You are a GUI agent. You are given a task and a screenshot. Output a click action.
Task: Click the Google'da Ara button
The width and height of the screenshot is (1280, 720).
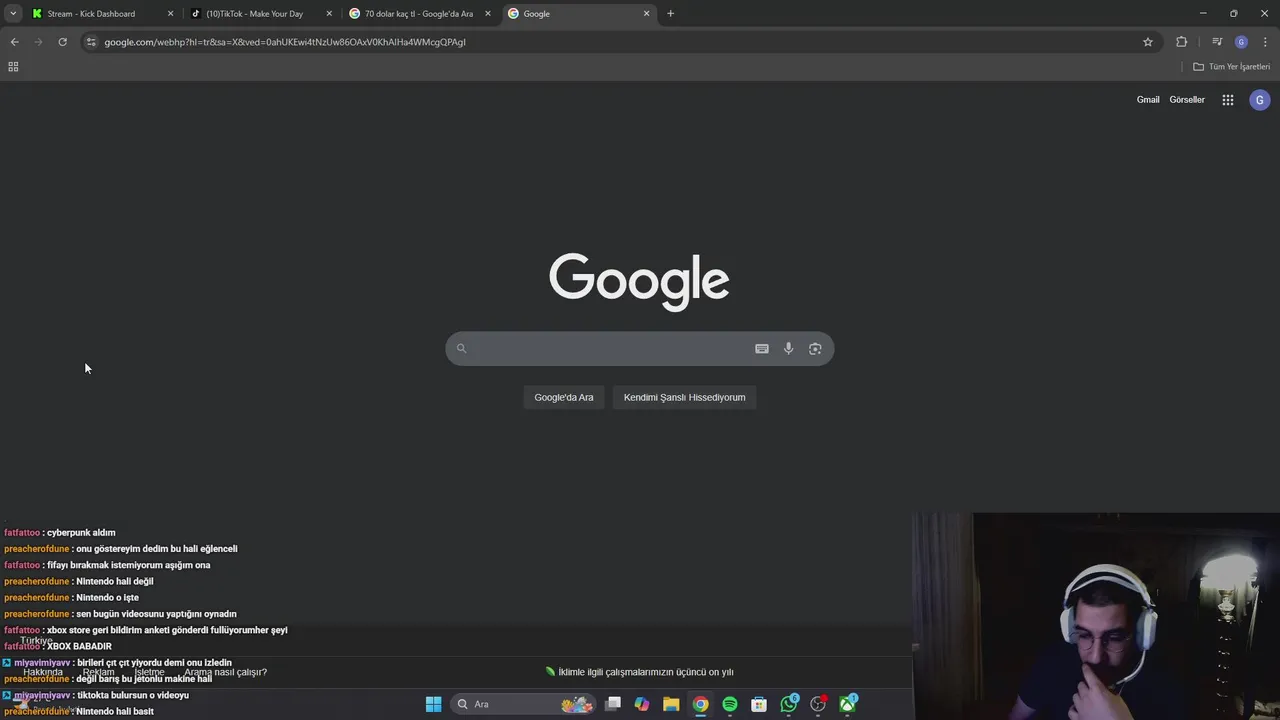(564, 397)
